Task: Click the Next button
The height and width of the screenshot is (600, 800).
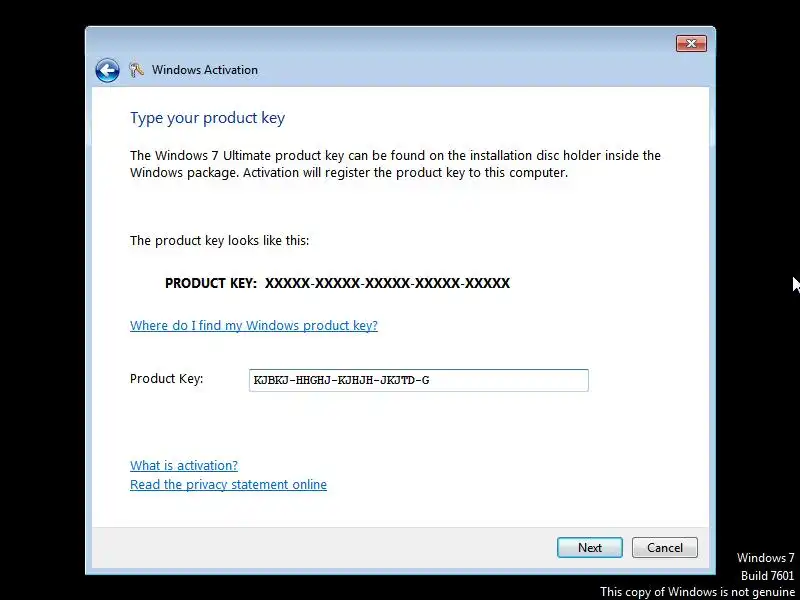Action: pos(590,547)
